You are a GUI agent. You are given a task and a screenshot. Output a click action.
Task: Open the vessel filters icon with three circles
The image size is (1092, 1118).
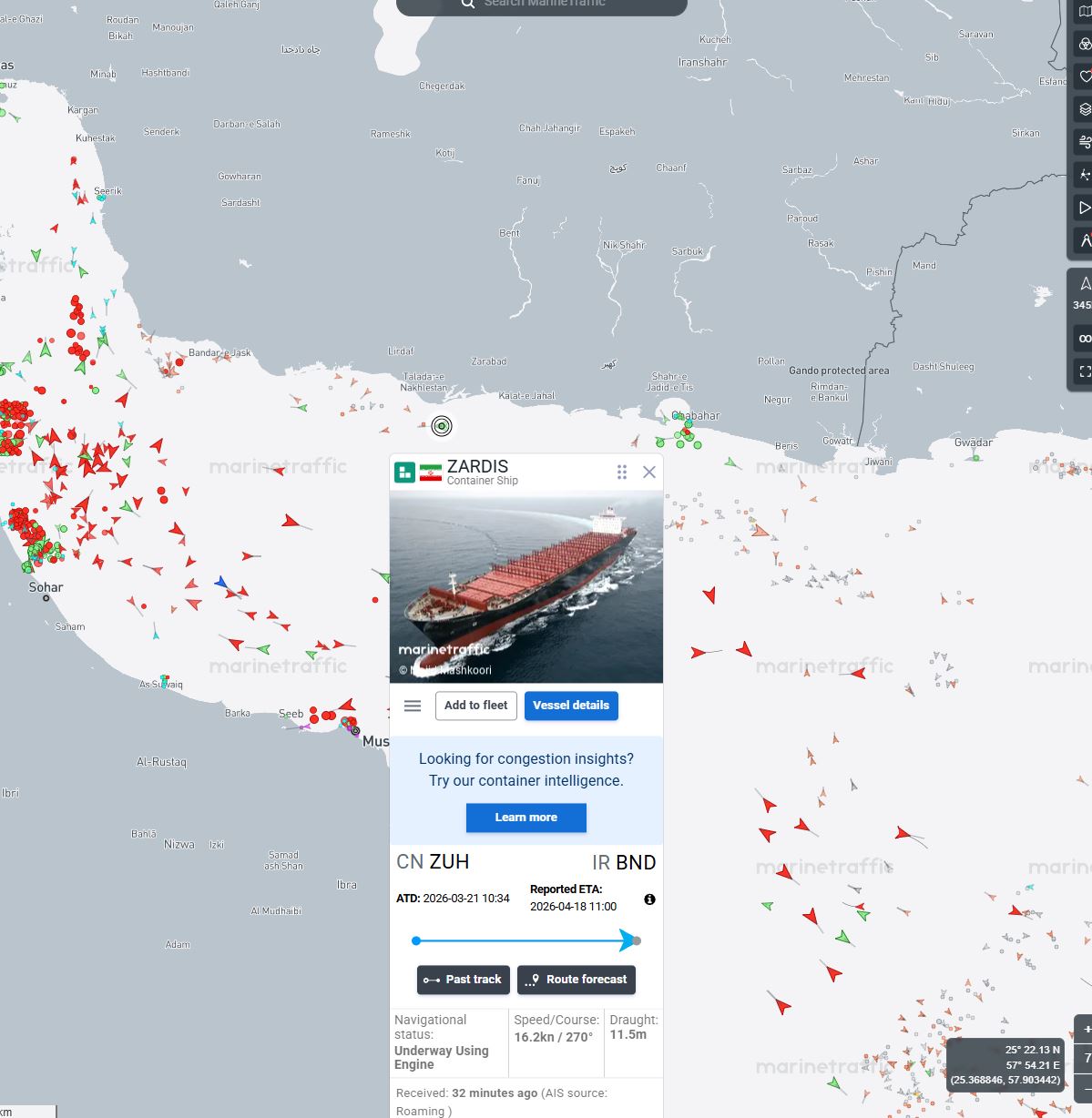click(x=1085, y=44)
